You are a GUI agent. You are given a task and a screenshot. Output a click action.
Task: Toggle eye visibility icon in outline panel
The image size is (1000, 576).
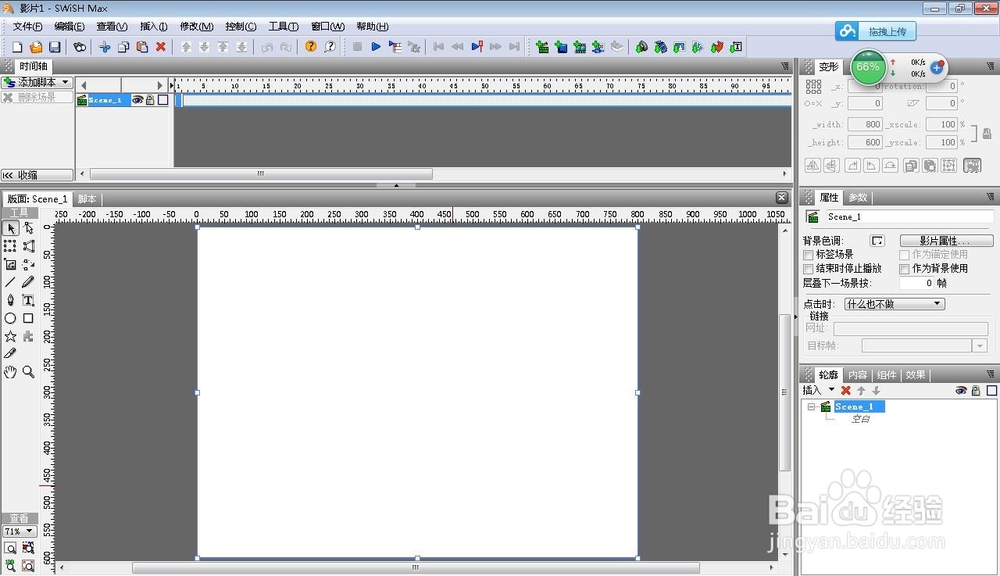tap(960, 390)
